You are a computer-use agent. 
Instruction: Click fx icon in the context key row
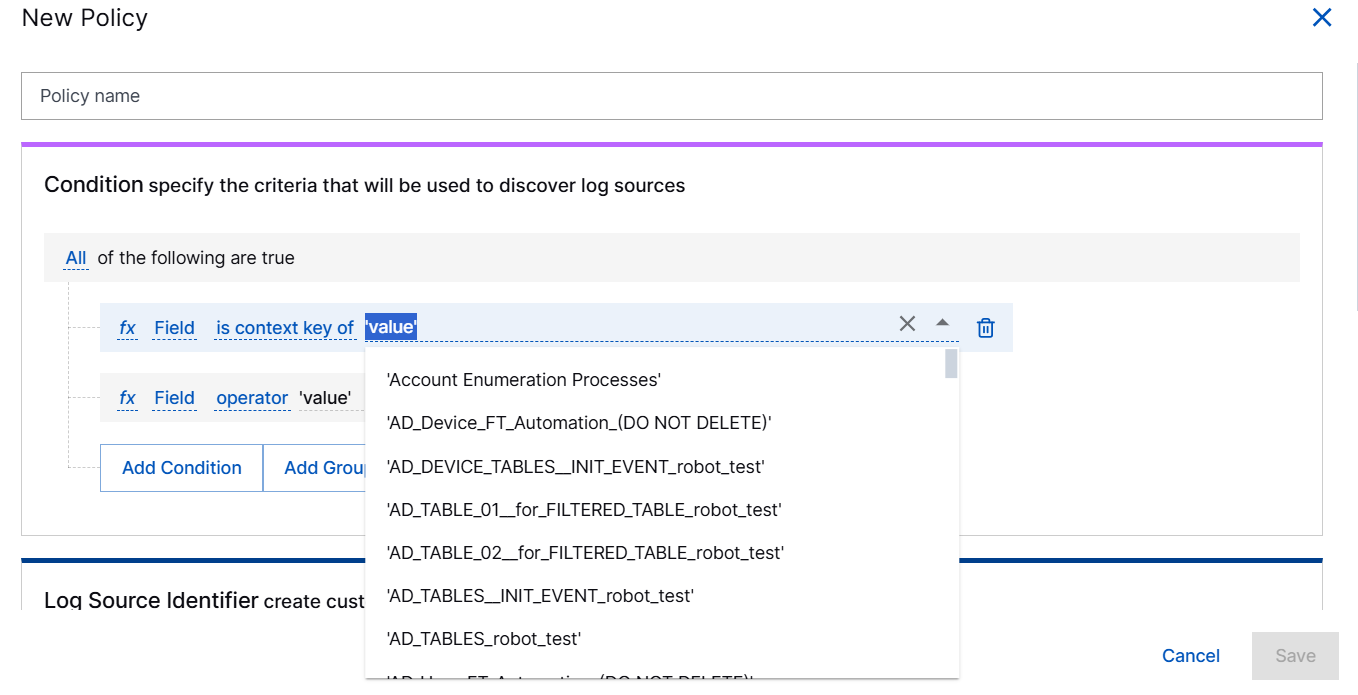click(x=127, y=328)
